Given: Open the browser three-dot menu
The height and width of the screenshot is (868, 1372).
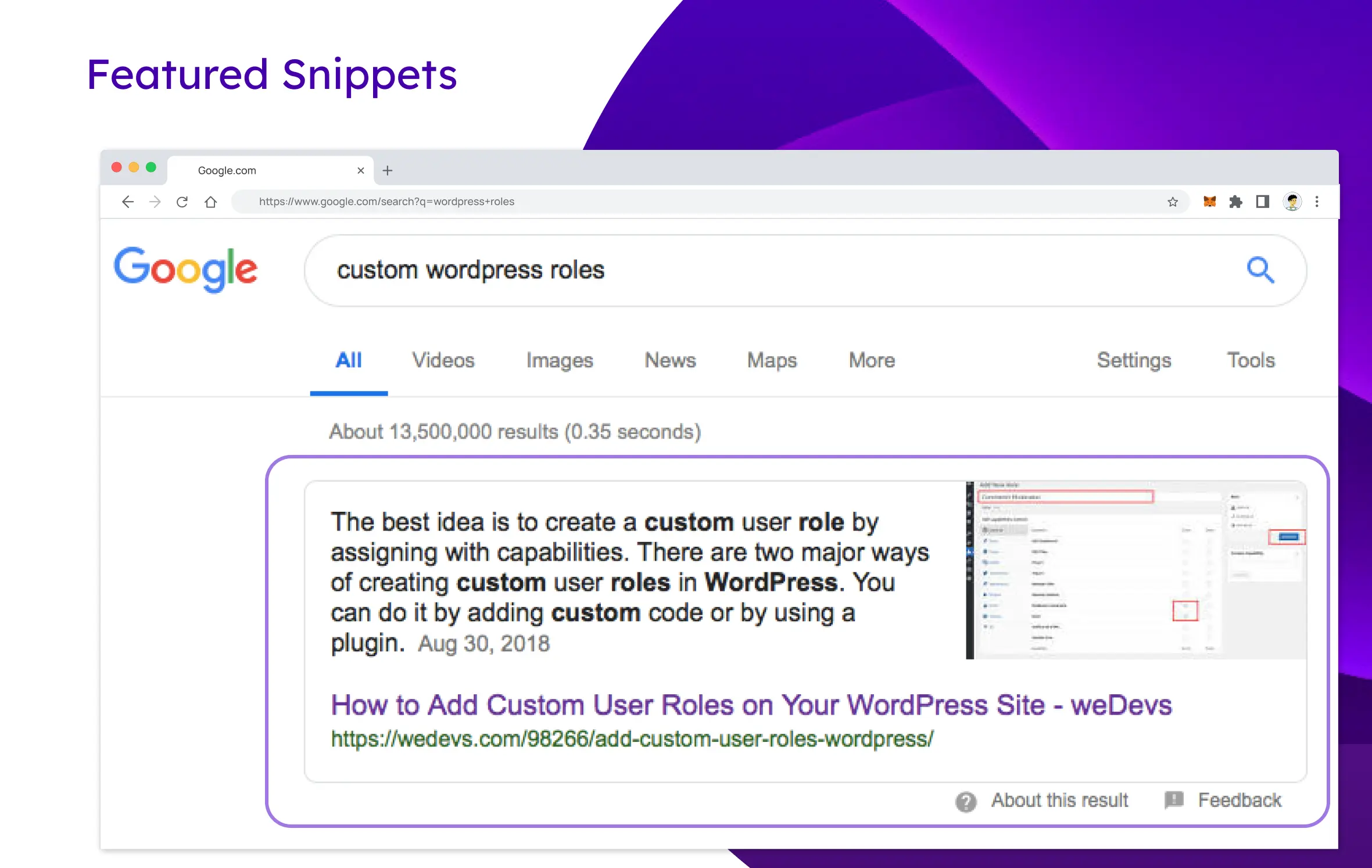Looking at the screenshot, I should coord(1317,202).
